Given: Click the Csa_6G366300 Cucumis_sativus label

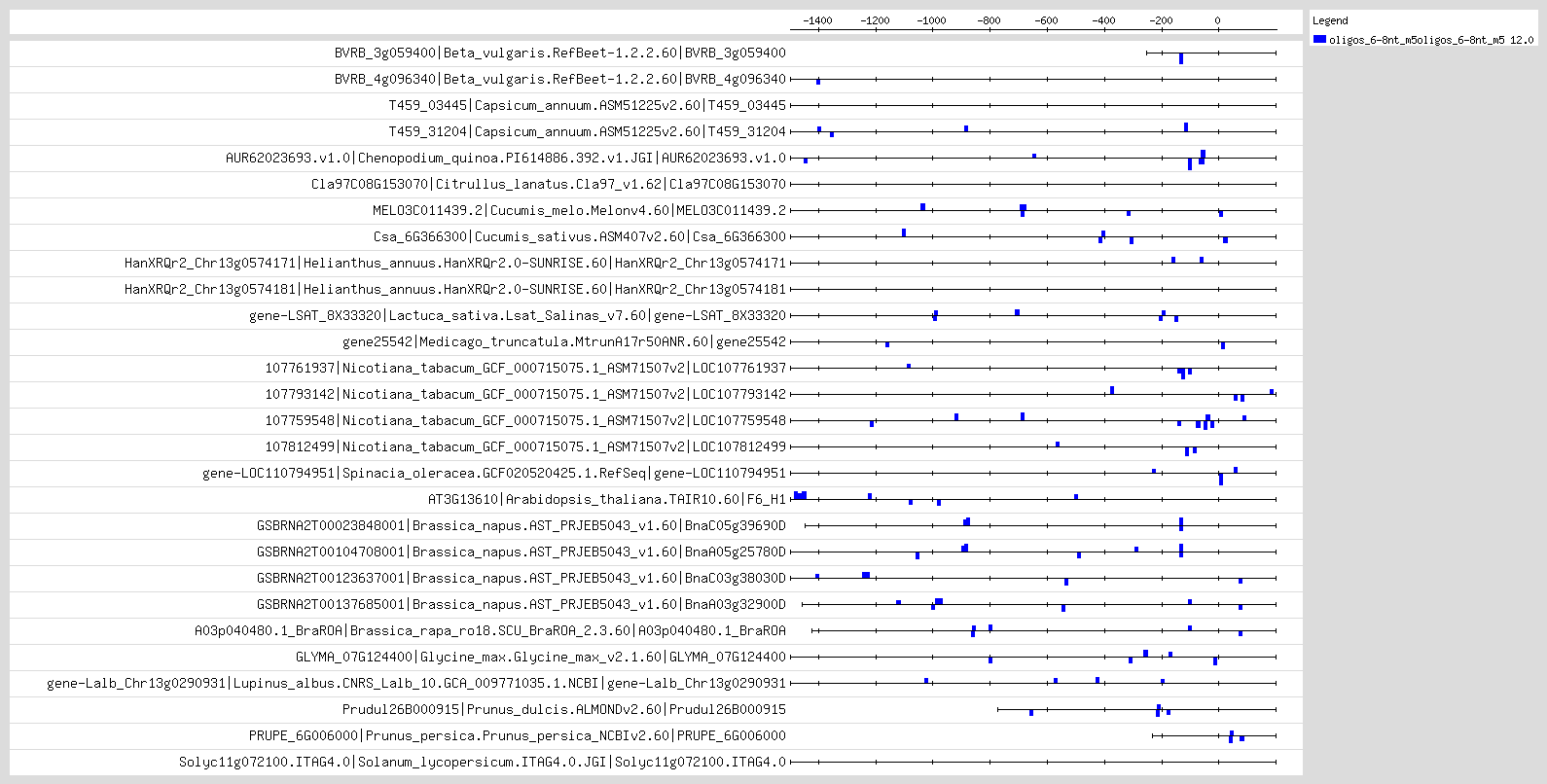Looking at the screenshot, I should point(580,236).
